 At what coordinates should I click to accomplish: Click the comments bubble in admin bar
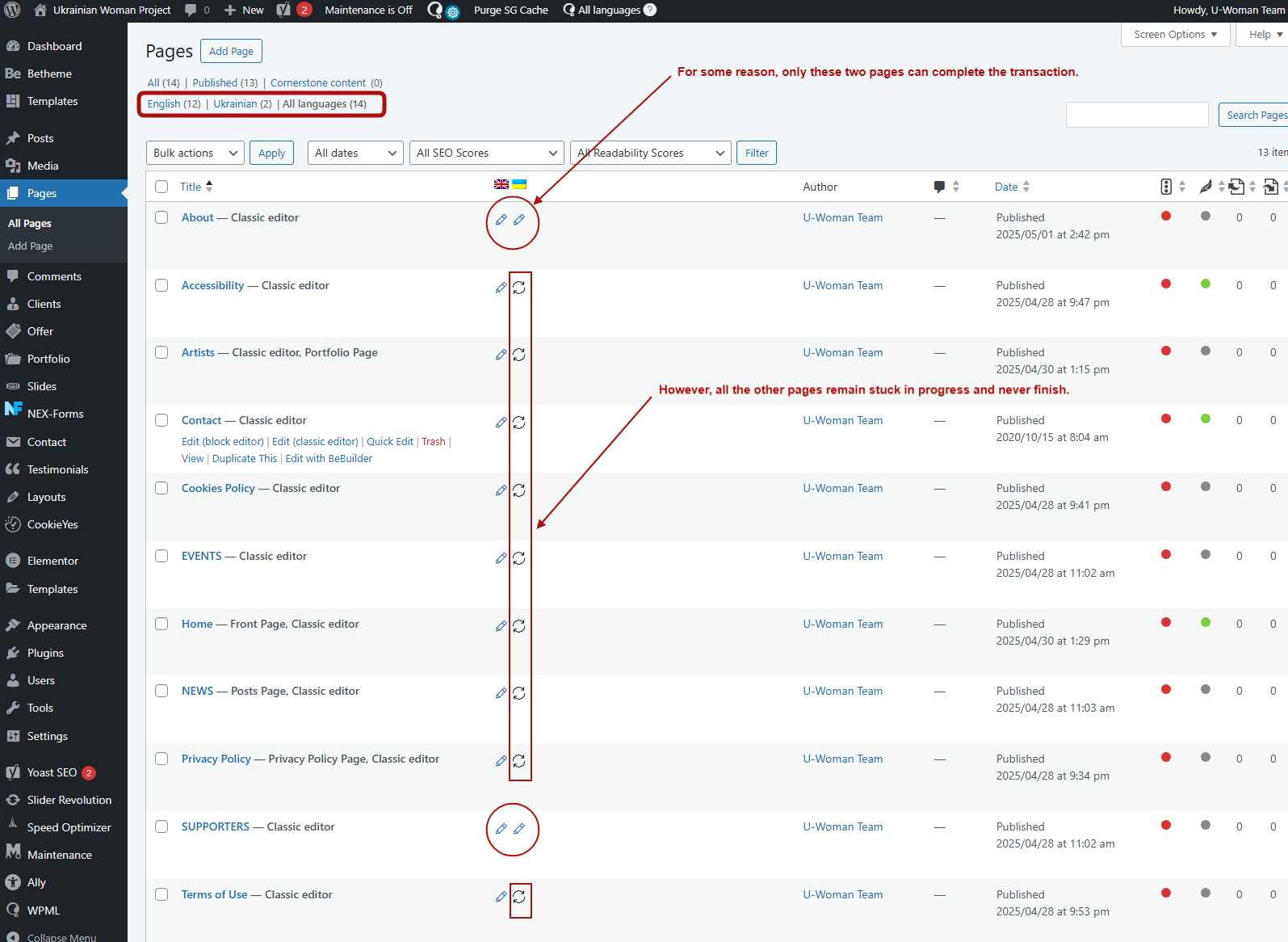click(191, 10)
